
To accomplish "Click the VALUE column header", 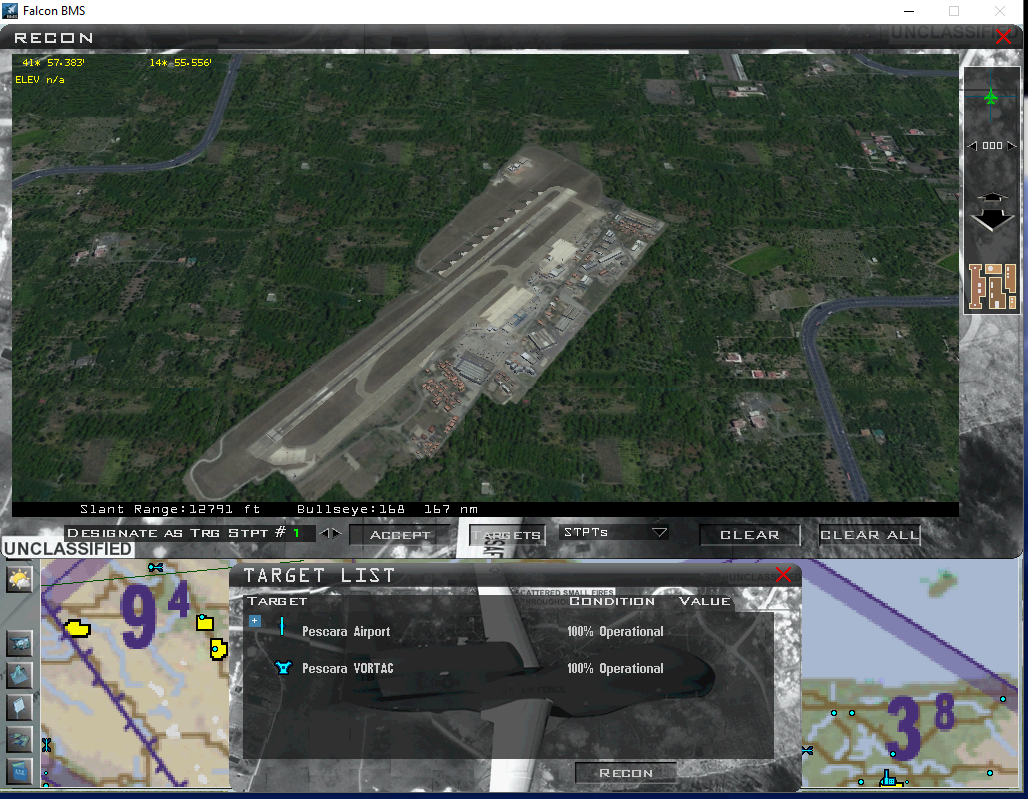I will pyautogui.click(x=705, y=601).
